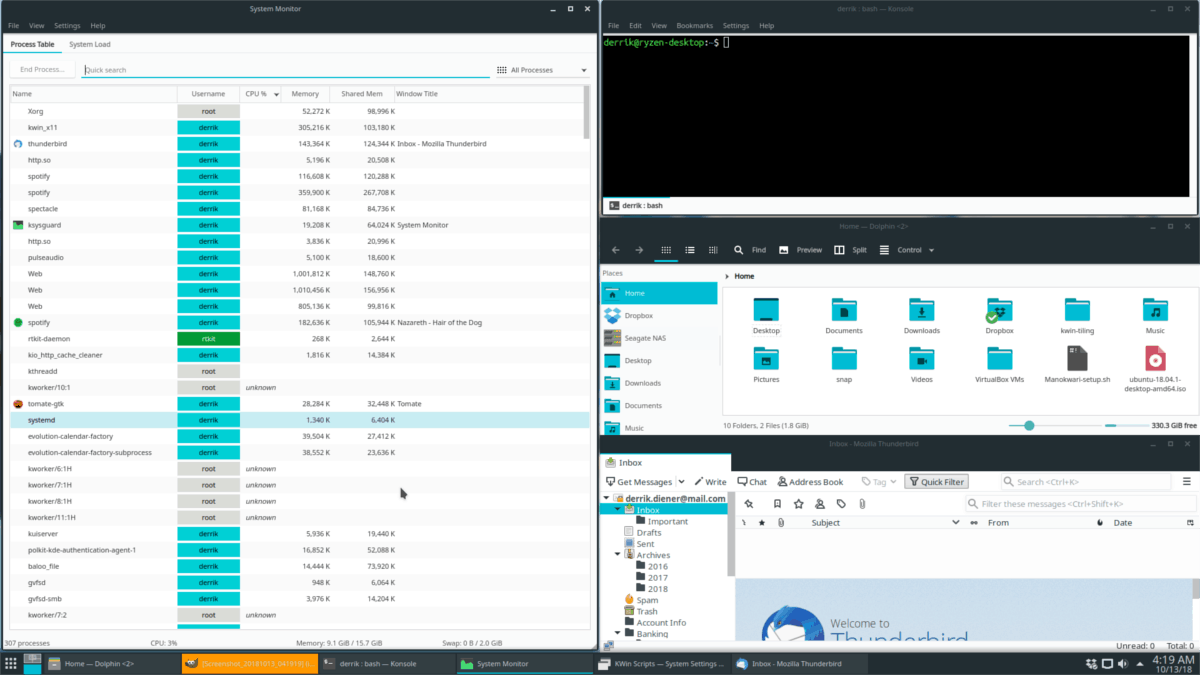Adjust the icon size slider in Dolphin

tap(1028, 425)
